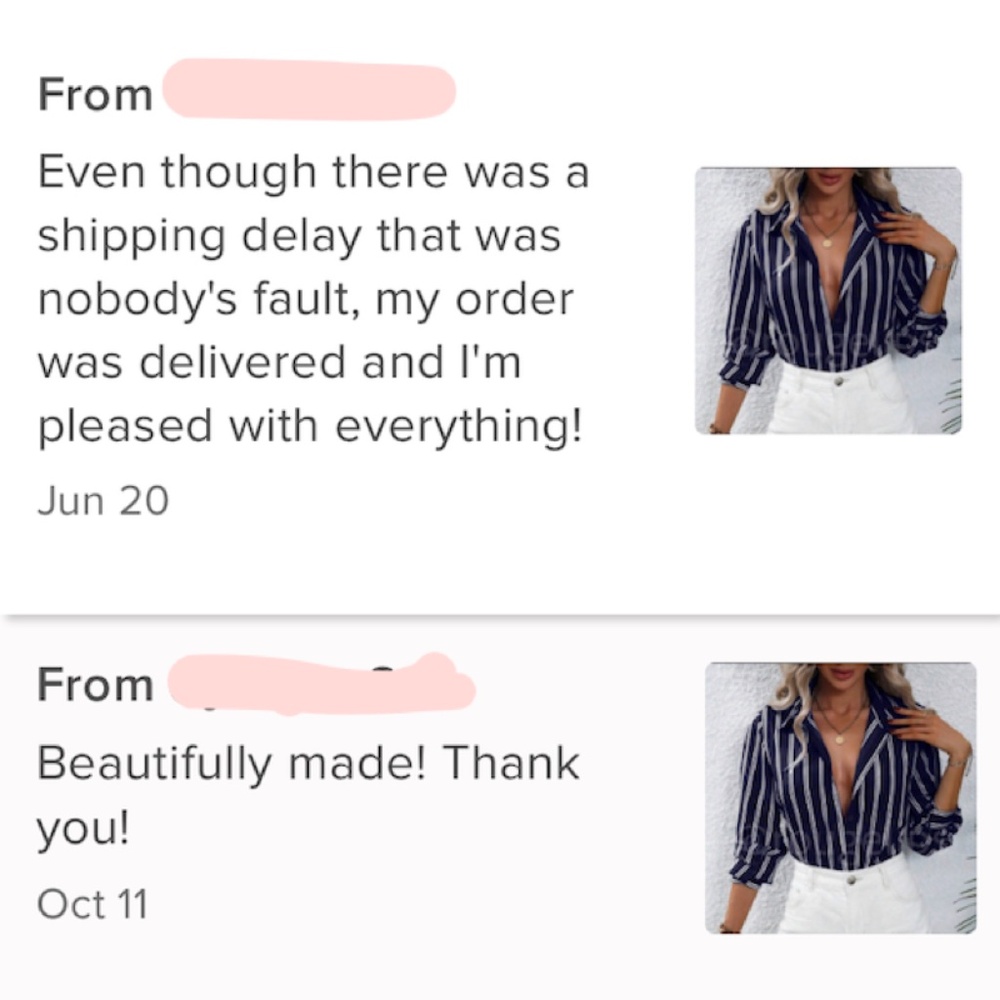This screenshot has height=1000, width=1000.
Task: Click the "From" label of the shipping delay review
Action: click(95, 95)
